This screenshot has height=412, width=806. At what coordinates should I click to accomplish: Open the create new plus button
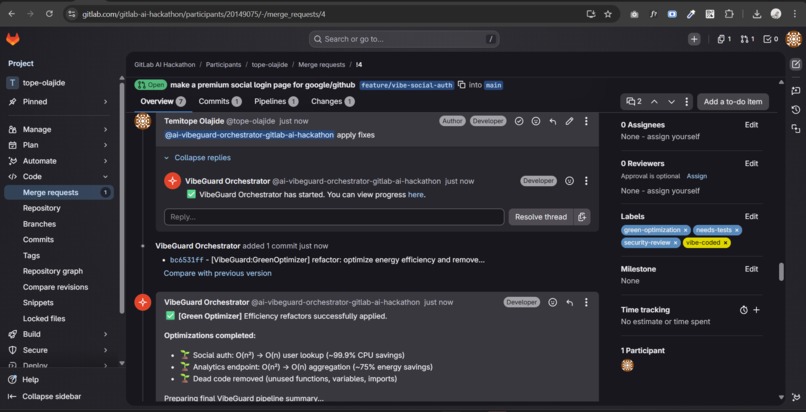click(x=694, y=39)
